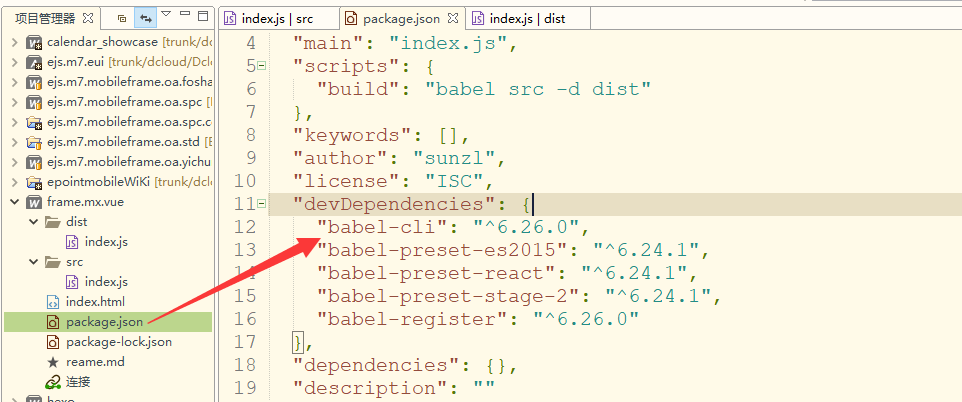Collapse devDependencies block on line 11
The height and width of the screenshot is (402, 962).
pos(262,203)
